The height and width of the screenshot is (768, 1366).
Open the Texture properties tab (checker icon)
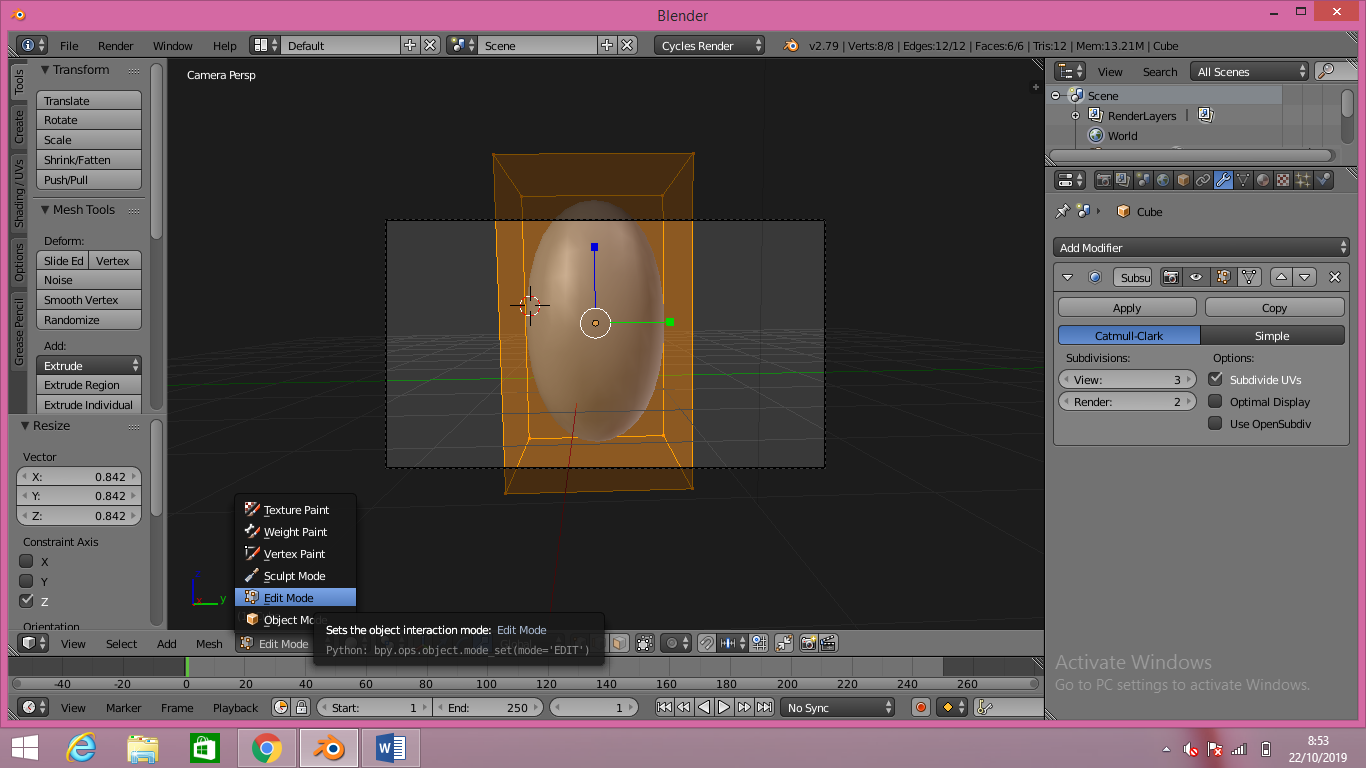coord(1283,180)
